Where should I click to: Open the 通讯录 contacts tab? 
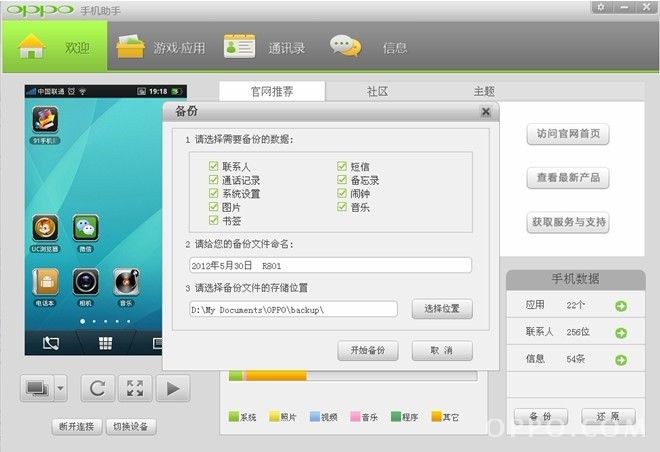click(265, 47)
